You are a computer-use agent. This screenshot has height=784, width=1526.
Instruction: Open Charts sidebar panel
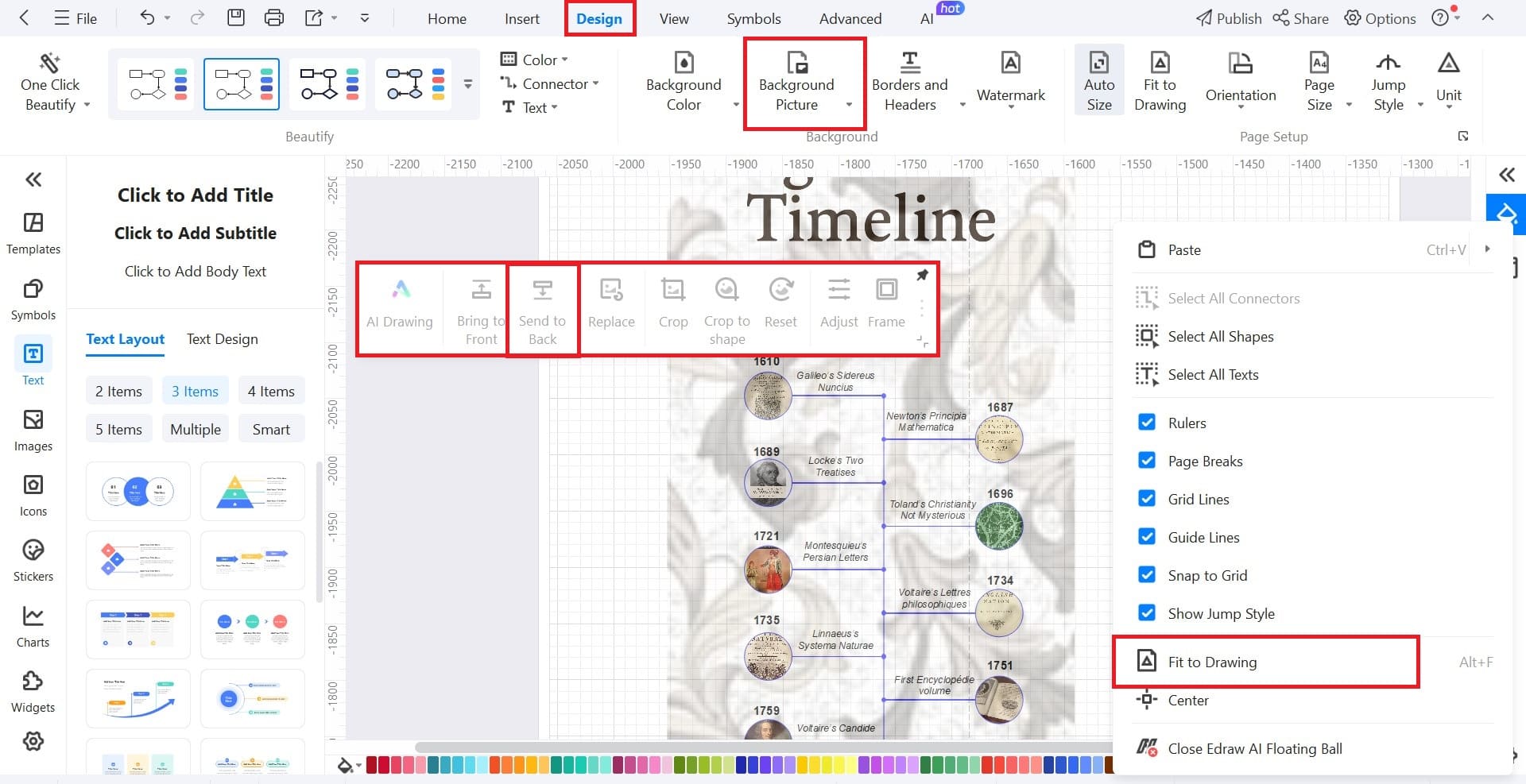click(x=33, y=627)
